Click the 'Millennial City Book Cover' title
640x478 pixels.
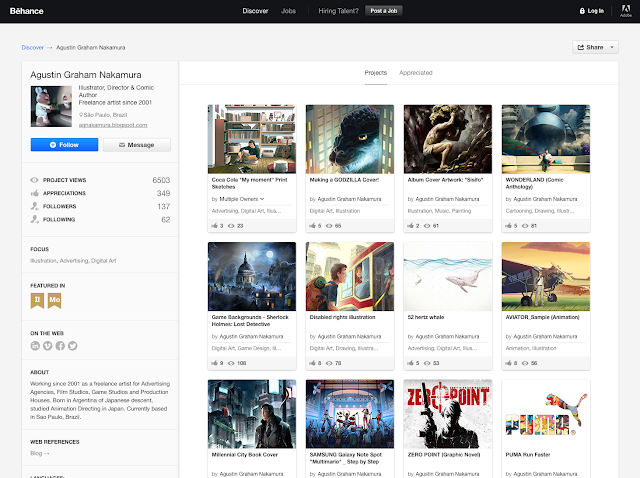click(244, 455)
